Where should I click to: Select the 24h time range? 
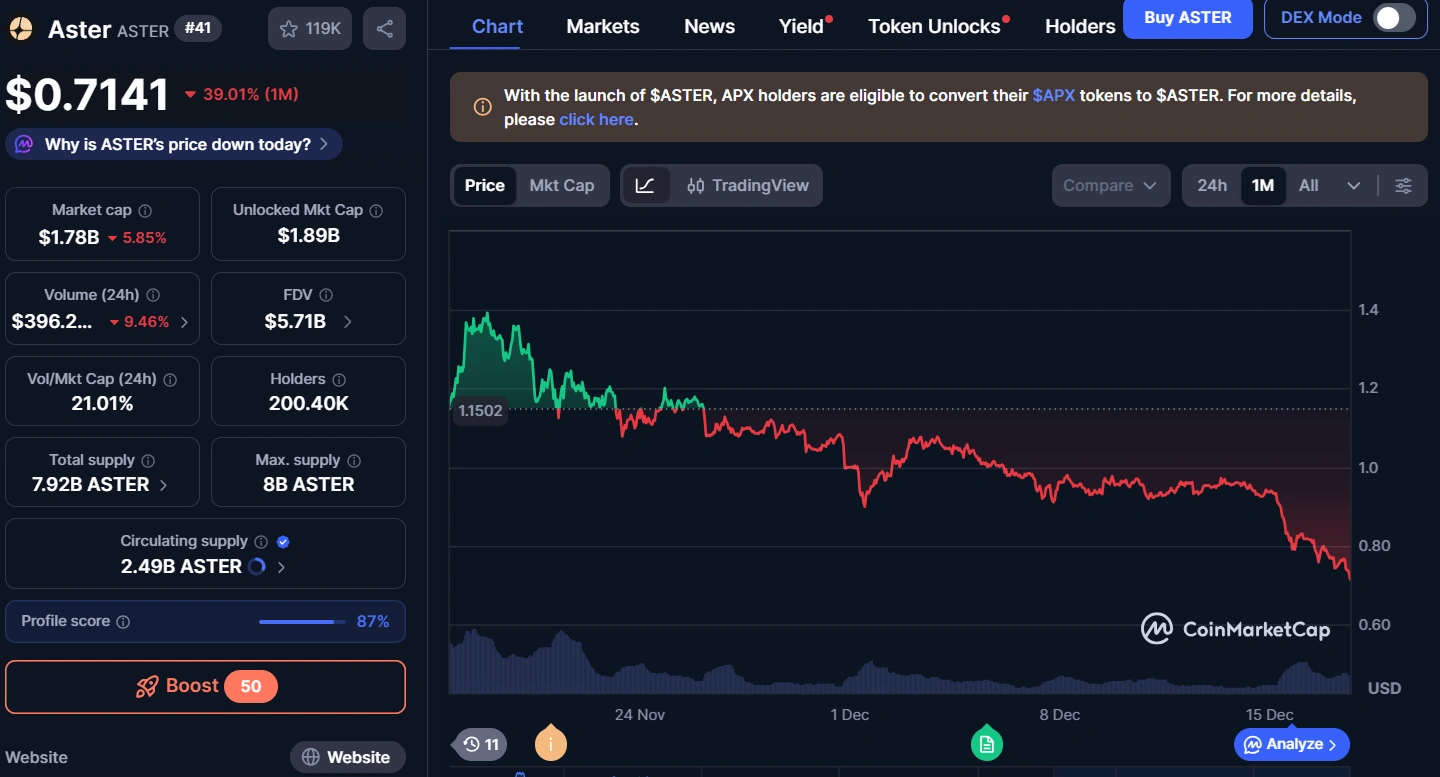point(1212,185)
